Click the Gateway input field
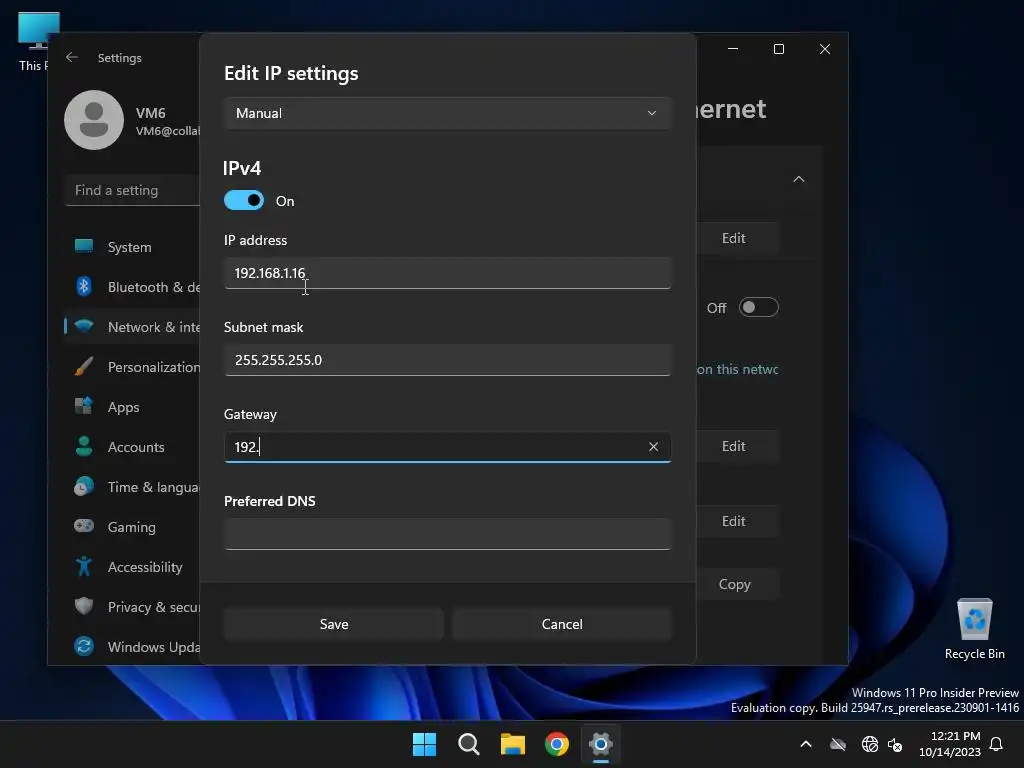 coord(447,447)
